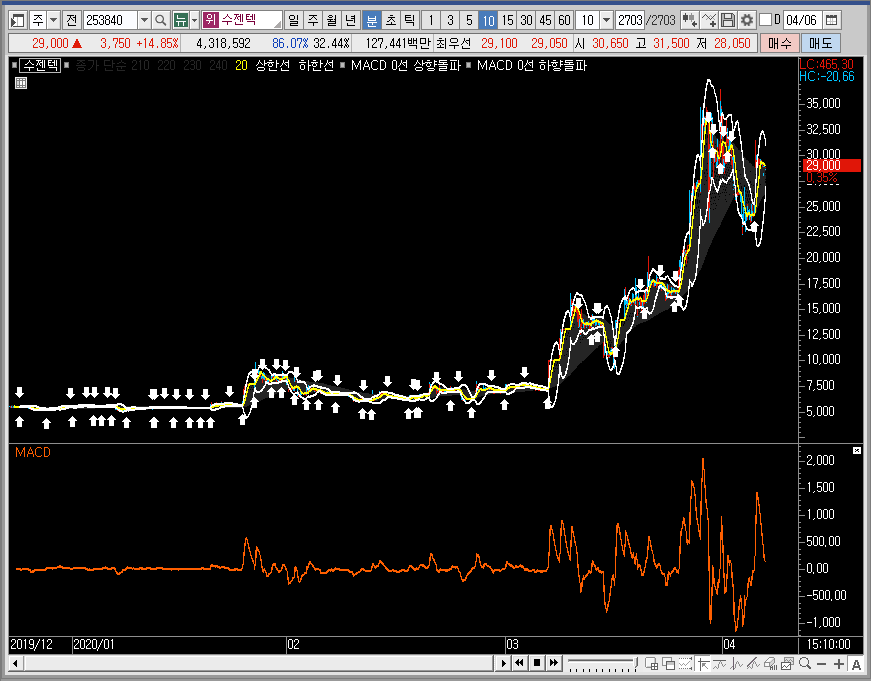
Task: Select the 분 minute chart mode
Action: (x=372, y=21)
